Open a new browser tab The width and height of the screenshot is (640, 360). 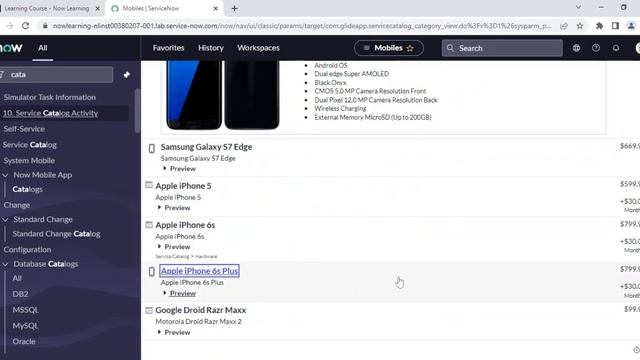point(234,8)
